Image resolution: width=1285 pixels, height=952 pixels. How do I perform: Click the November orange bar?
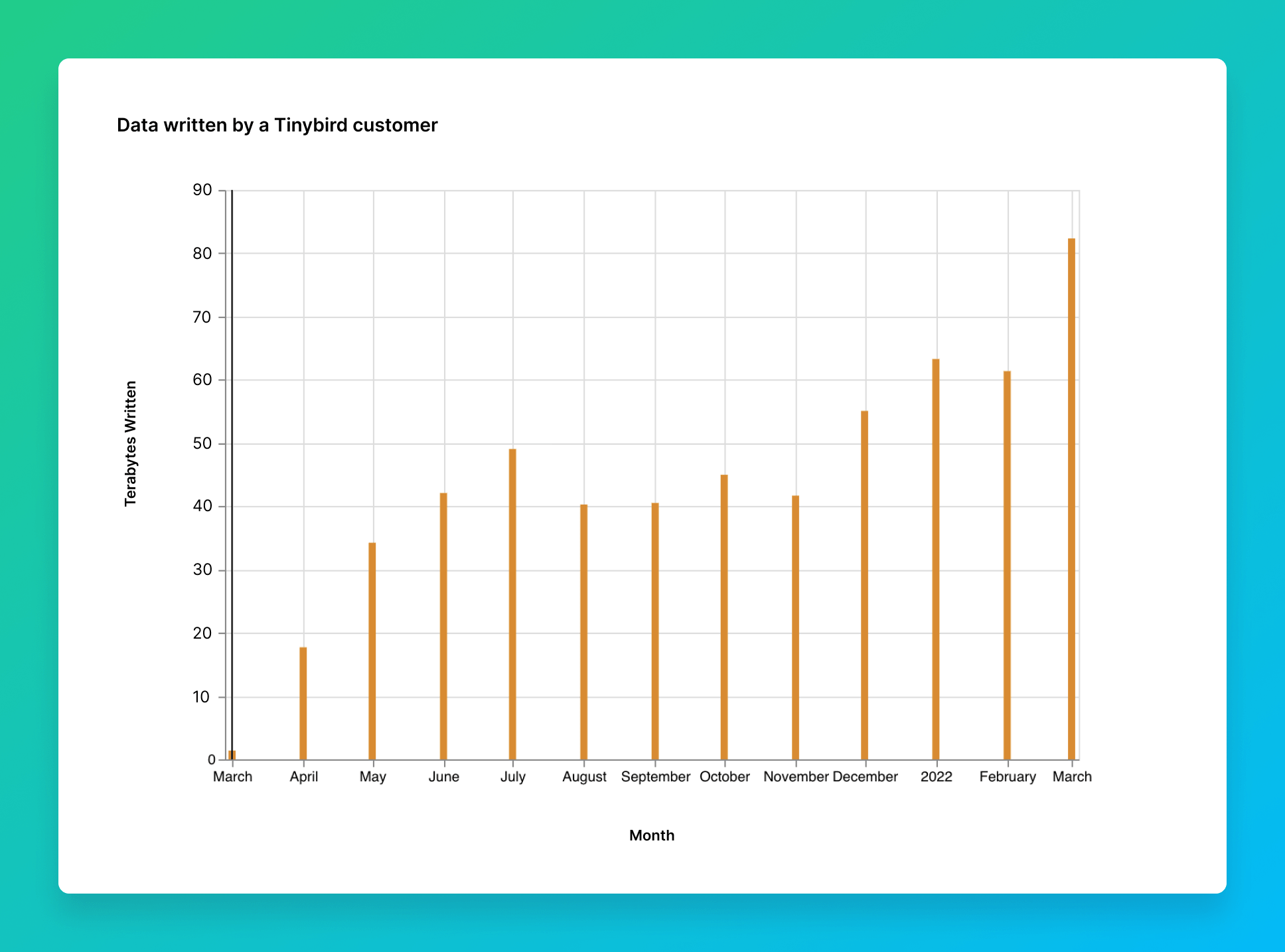pyautogui.click(x=795, y=627)
